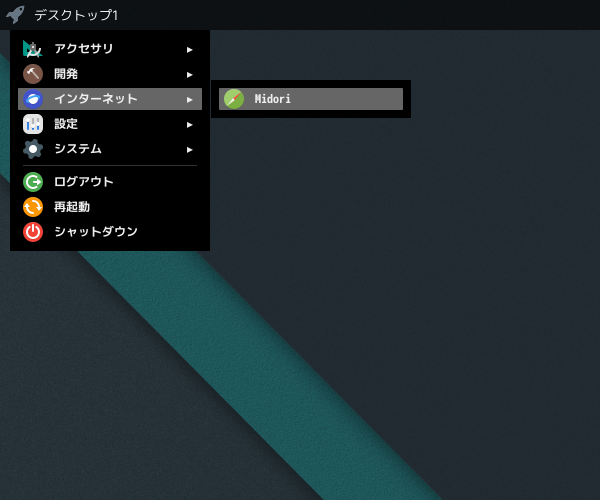Launch Midori from the submenu
This screenshot has width=600, height=500.
pos(311,99)
